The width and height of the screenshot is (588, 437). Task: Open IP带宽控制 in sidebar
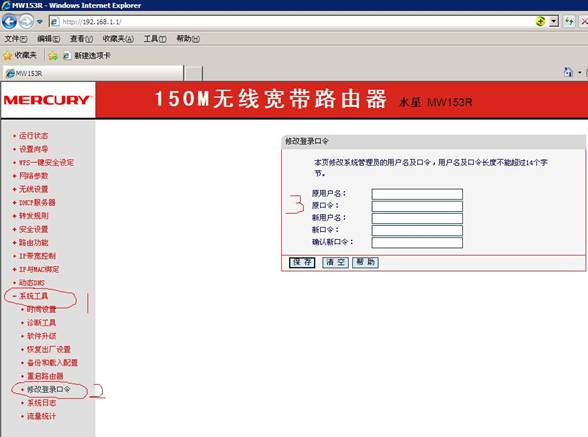[x=37, y=256]
